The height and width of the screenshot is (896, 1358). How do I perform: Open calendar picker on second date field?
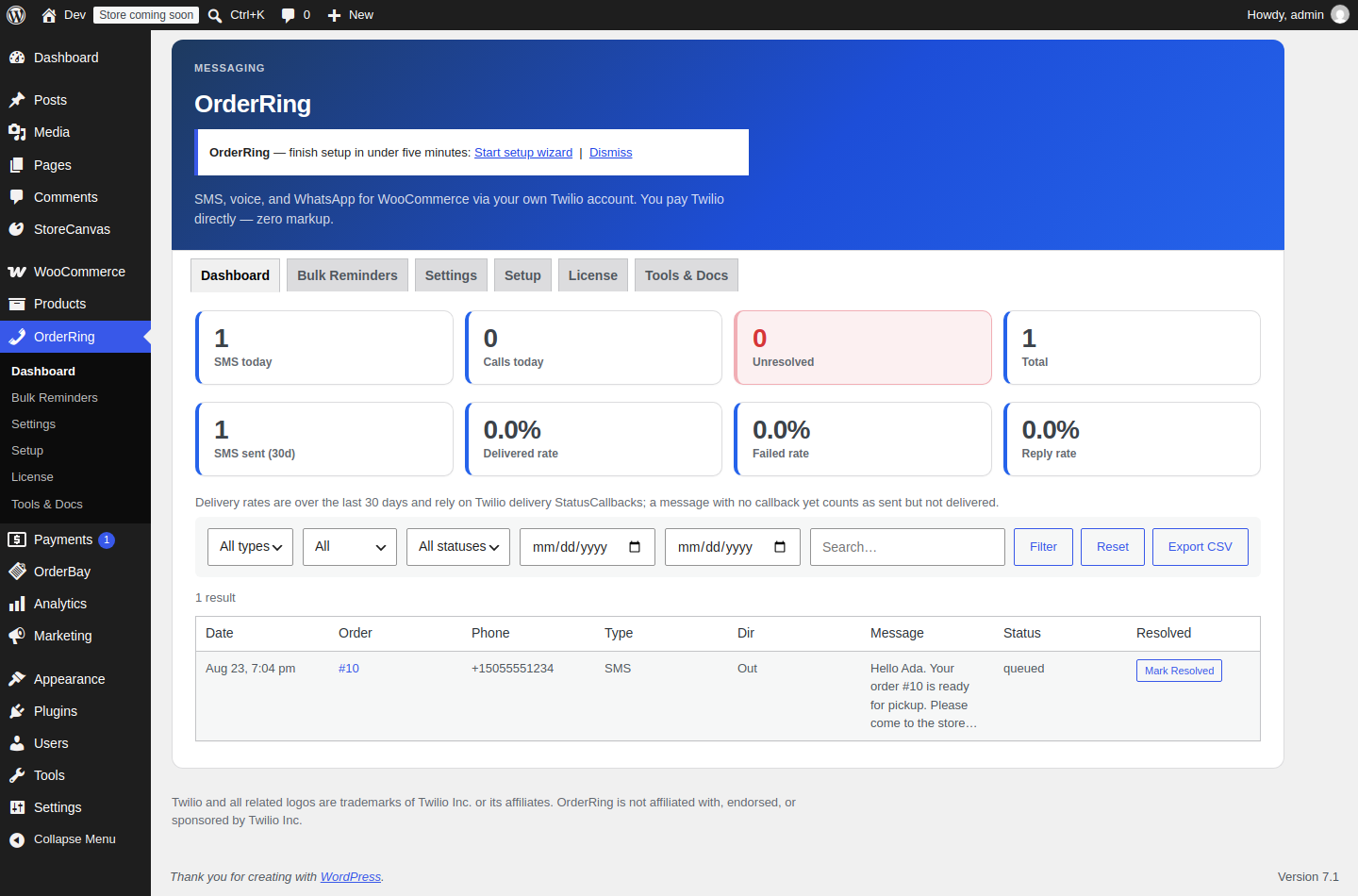point(780,547)
